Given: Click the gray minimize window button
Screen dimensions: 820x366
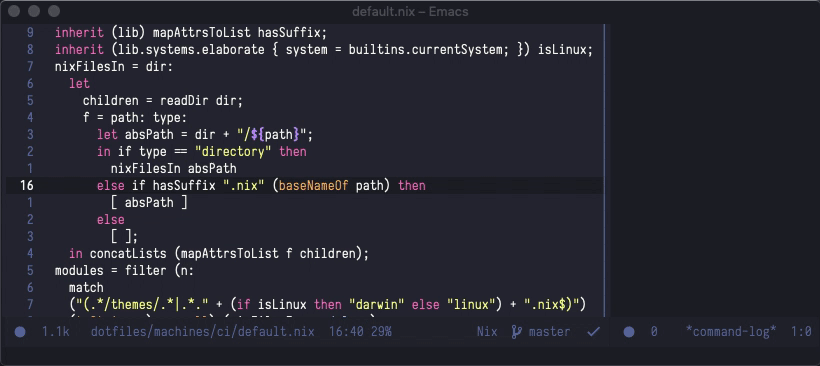Looking at the screenshot, I should [x=34, y=11].
